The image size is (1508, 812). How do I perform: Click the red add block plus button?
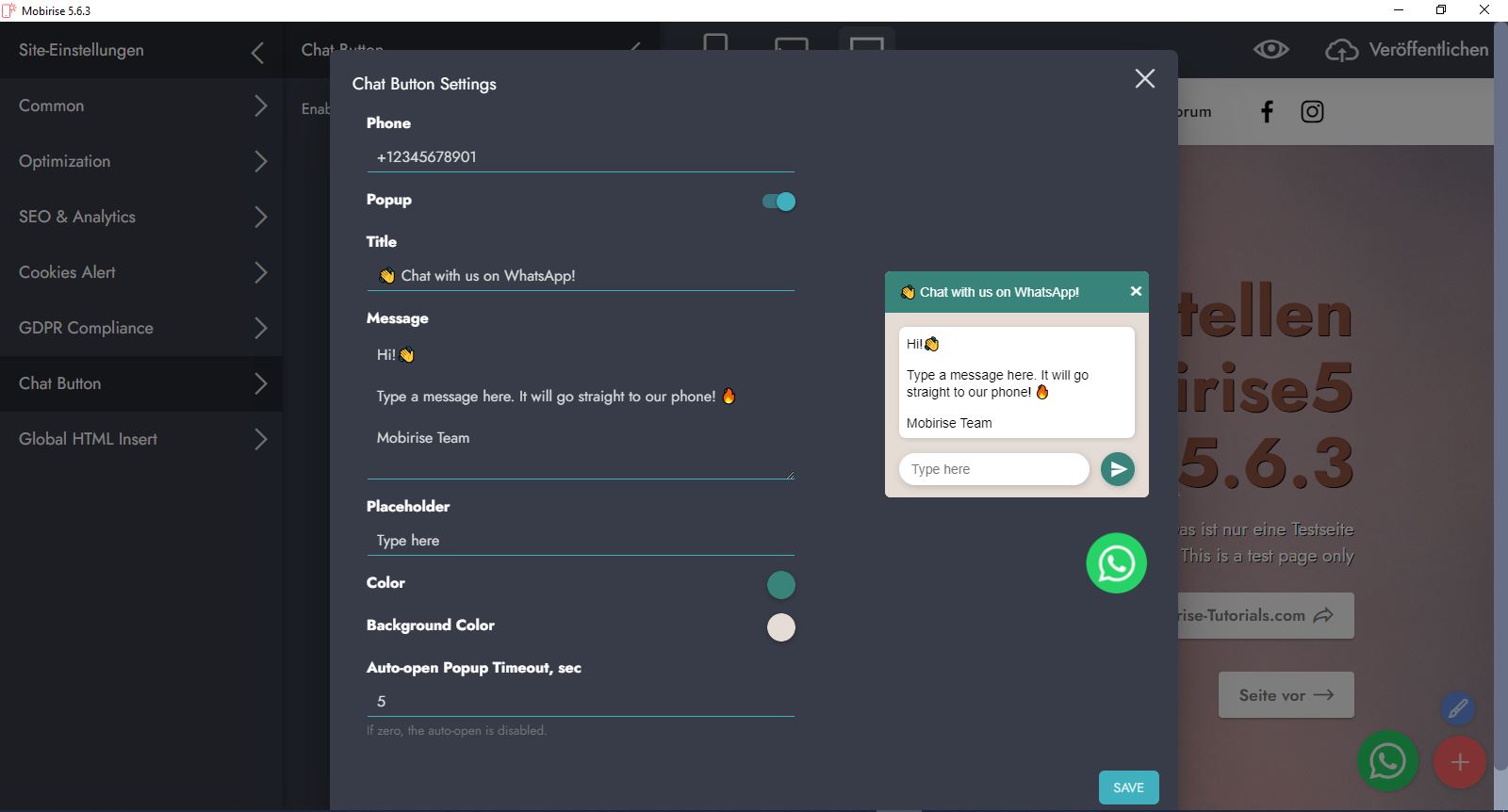tap(1459, 762)
